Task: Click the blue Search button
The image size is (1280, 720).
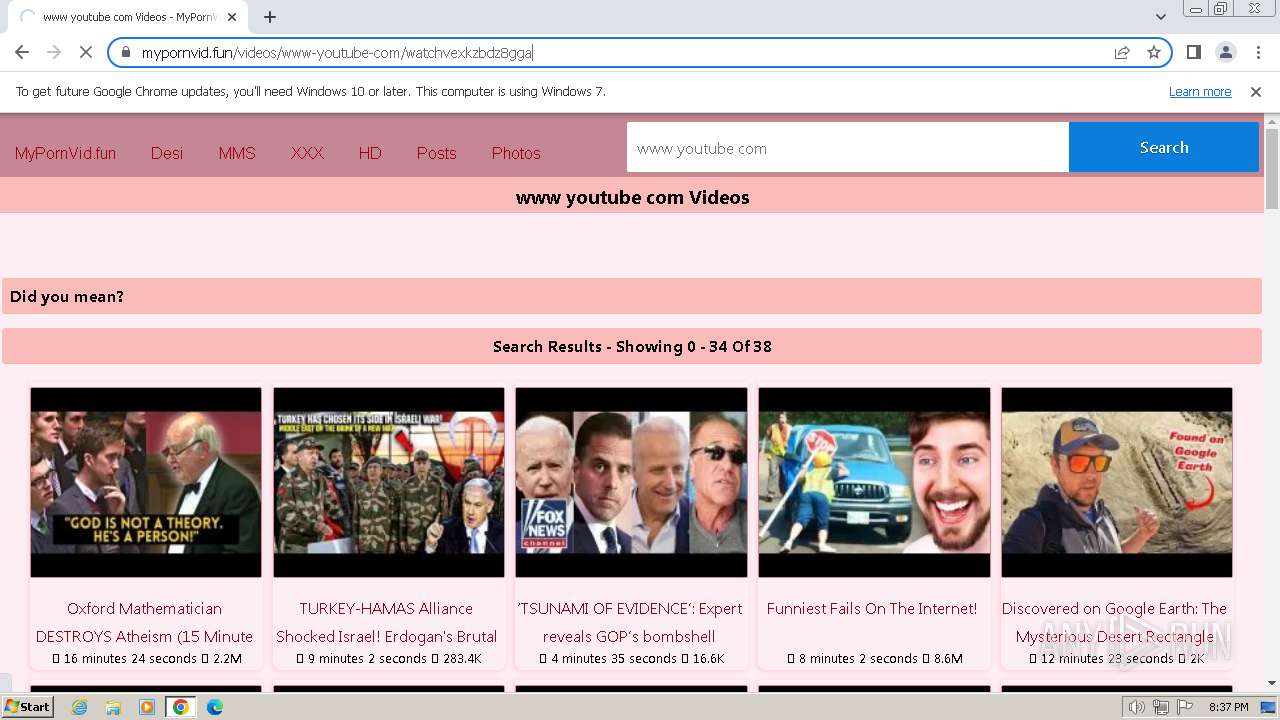Action: pyautogui.click(x=1164, y=147)
